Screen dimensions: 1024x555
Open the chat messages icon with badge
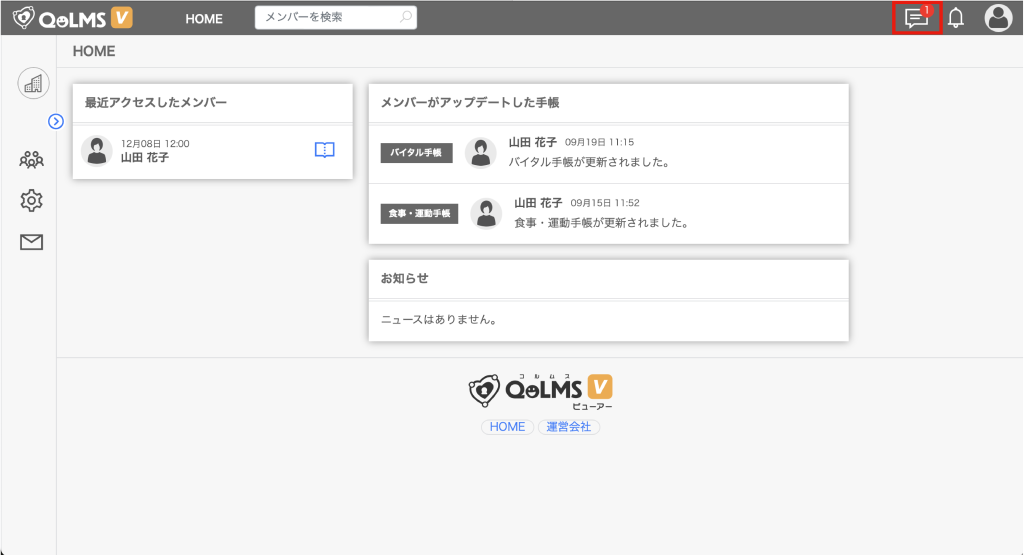click(916, 18)
